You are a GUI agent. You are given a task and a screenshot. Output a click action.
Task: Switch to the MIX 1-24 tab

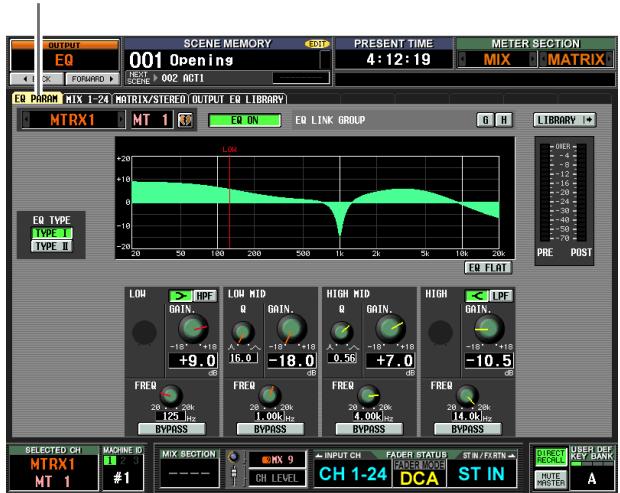pyautogui.click(x=87, y=99)
